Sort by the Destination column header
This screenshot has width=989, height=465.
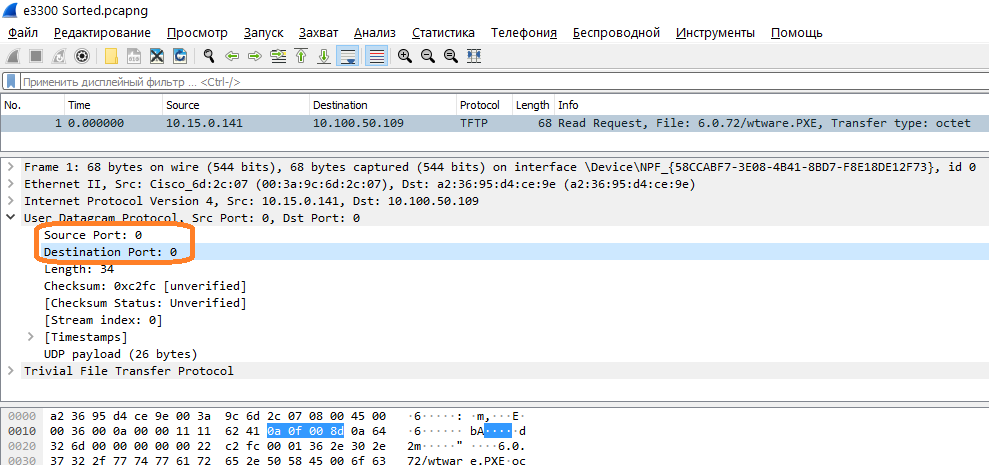[x=340, y=105]
